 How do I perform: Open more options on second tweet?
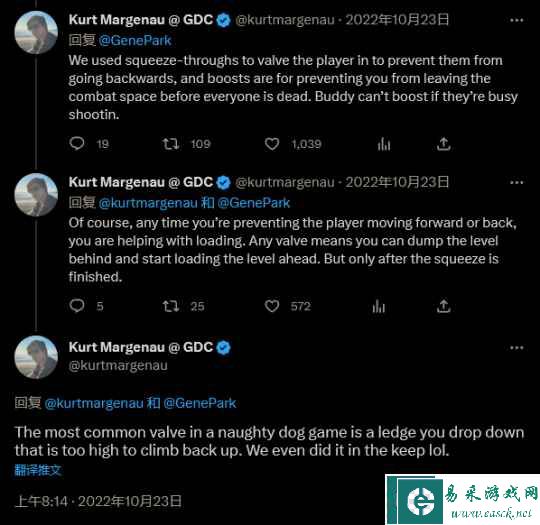[x=517, y=182]
